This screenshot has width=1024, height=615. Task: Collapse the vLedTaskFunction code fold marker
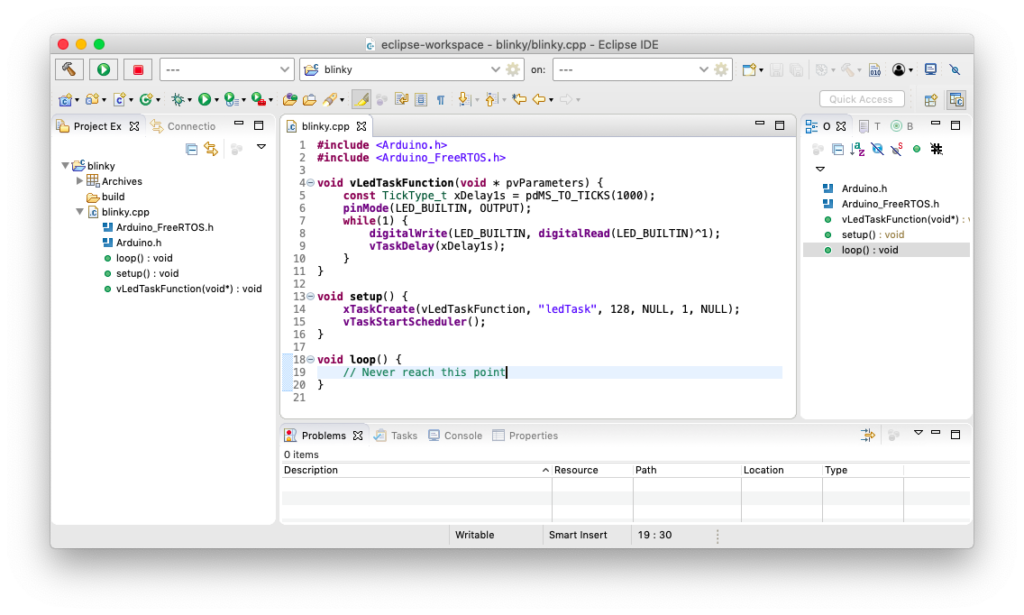pos(310,183)
